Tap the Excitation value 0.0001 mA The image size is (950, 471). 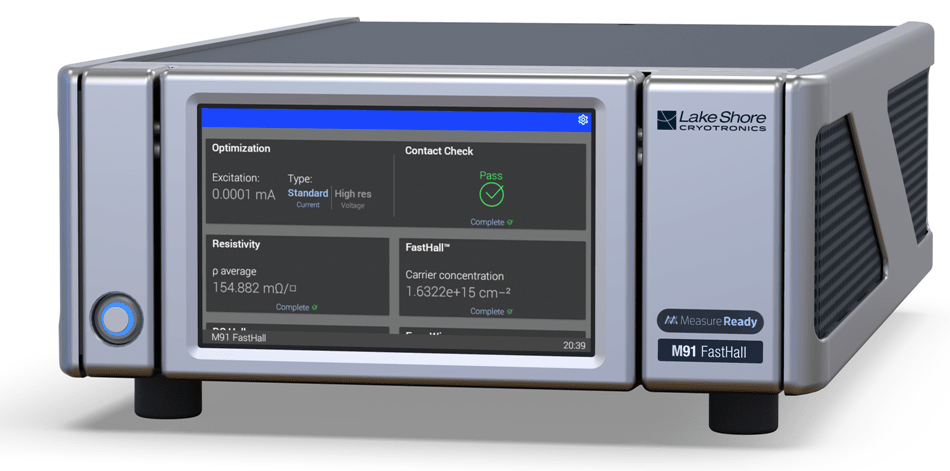point(244,195)
